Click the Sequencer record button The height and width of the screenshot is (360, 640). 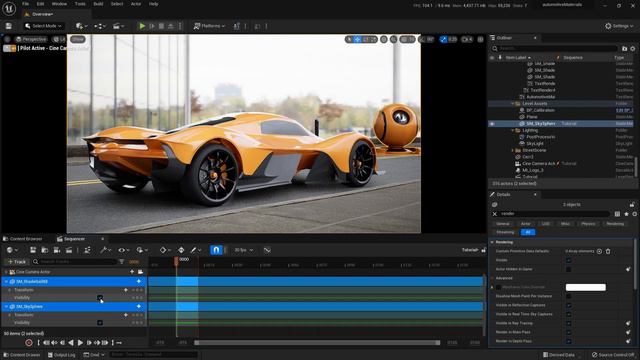coord(29,343)
